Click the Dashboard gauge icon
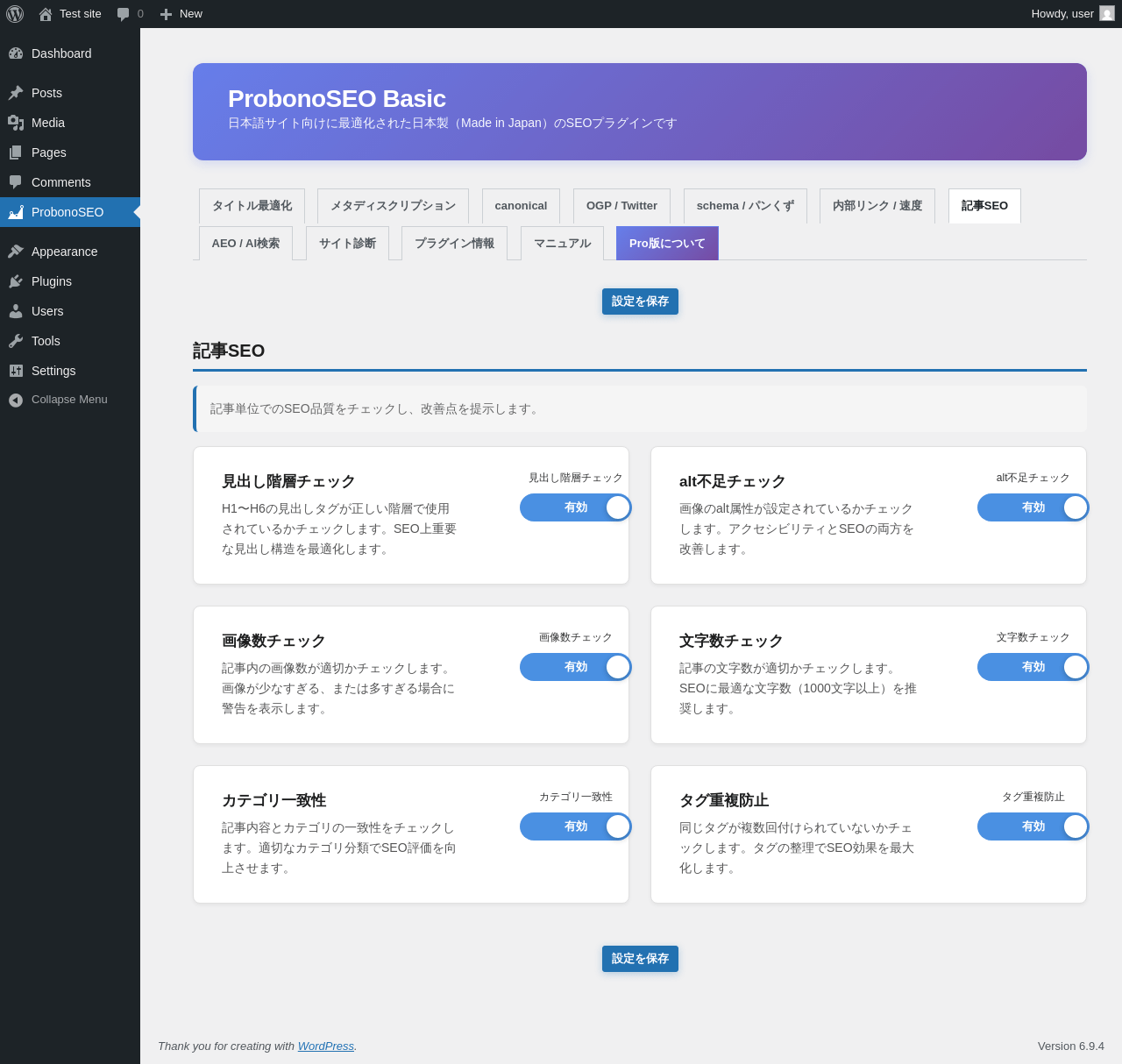 (16, 53)
